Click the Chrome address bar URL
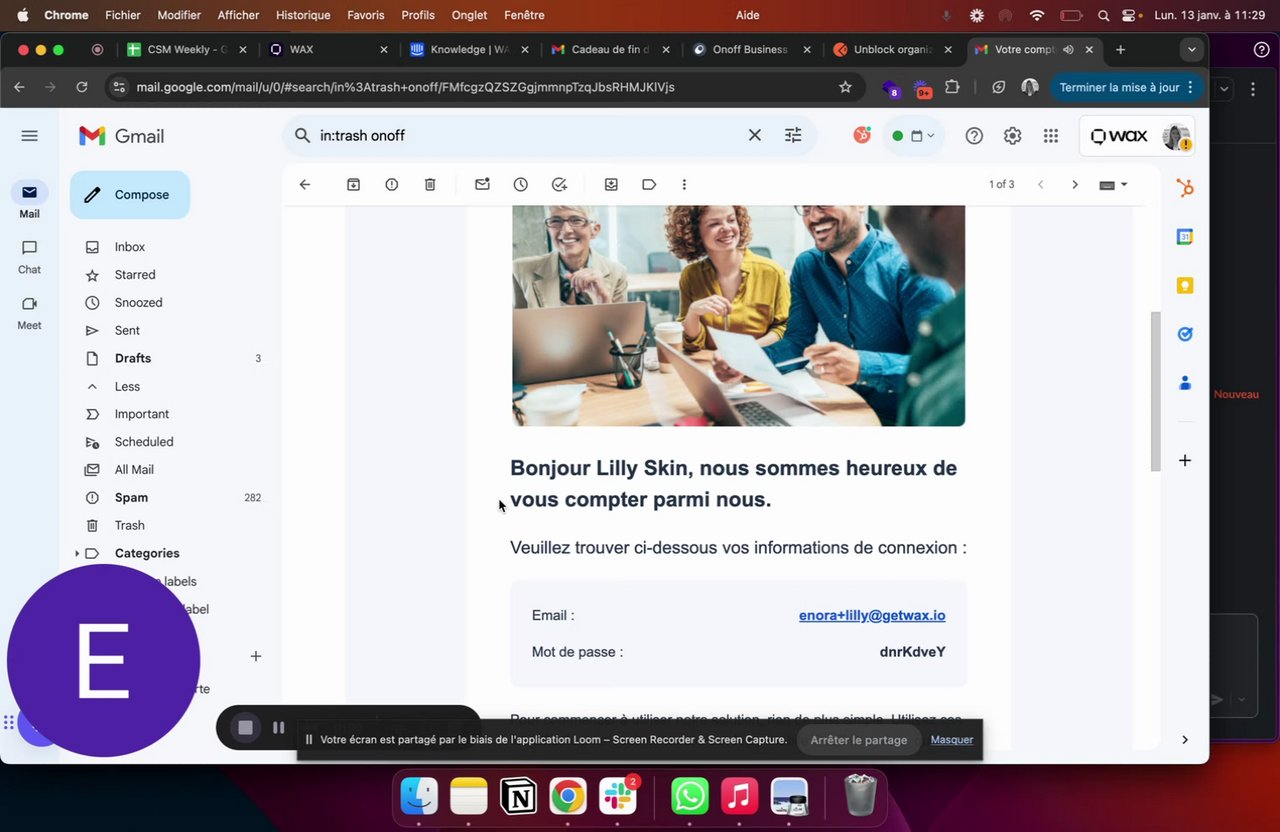This screenshot has width=1280, height=832. [x=405, y=87]
